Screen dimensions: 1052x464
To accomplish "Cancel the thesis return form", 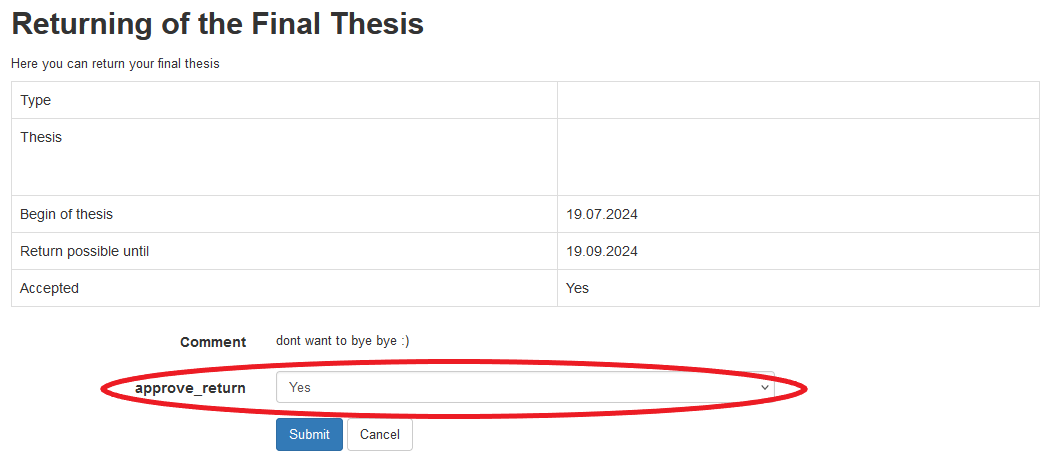I will point(379,435).
